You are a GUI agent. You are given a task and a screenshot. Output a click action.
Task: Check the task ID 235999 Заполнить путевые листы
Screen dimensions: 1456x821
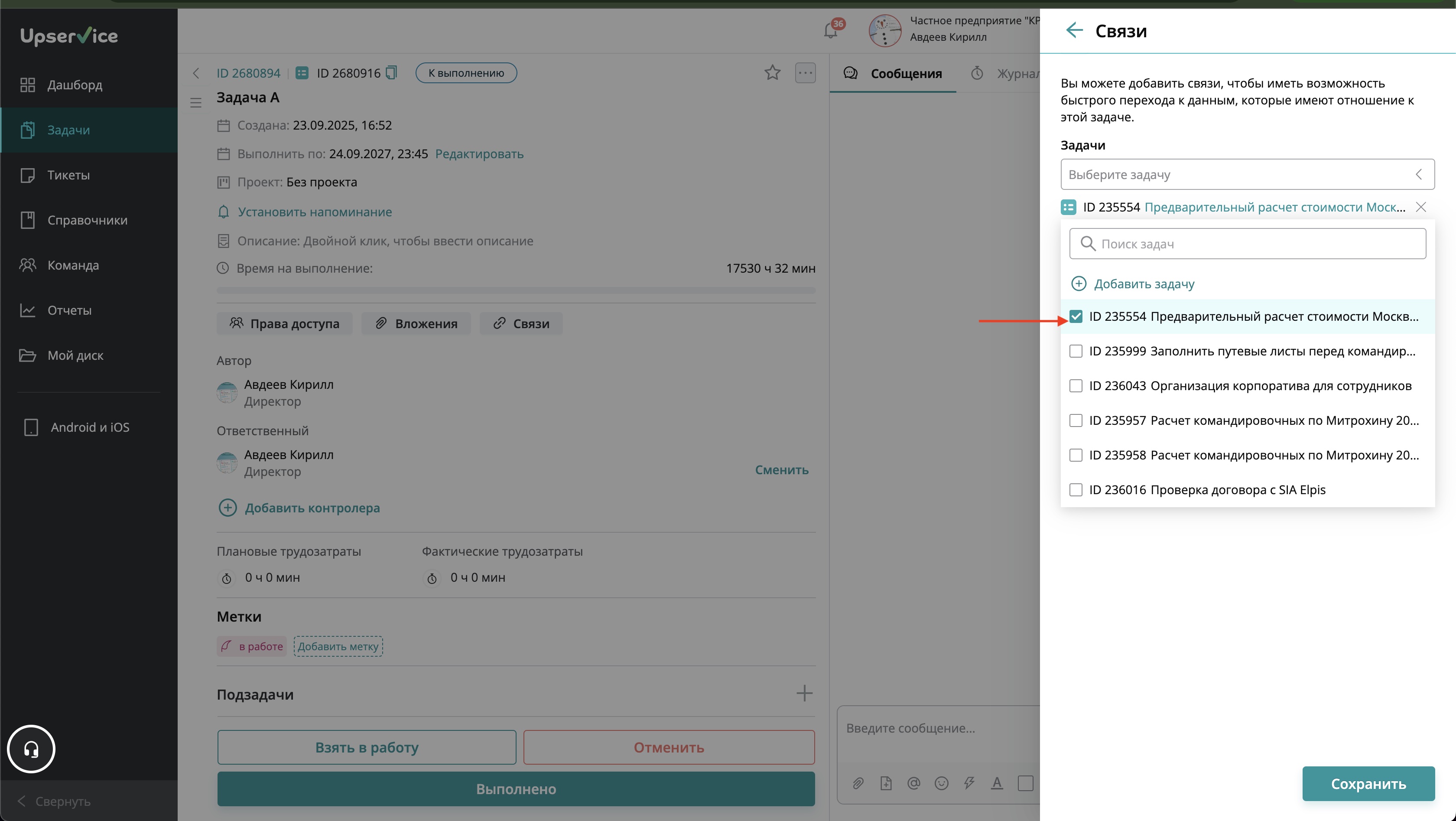tap(1076, 351)
